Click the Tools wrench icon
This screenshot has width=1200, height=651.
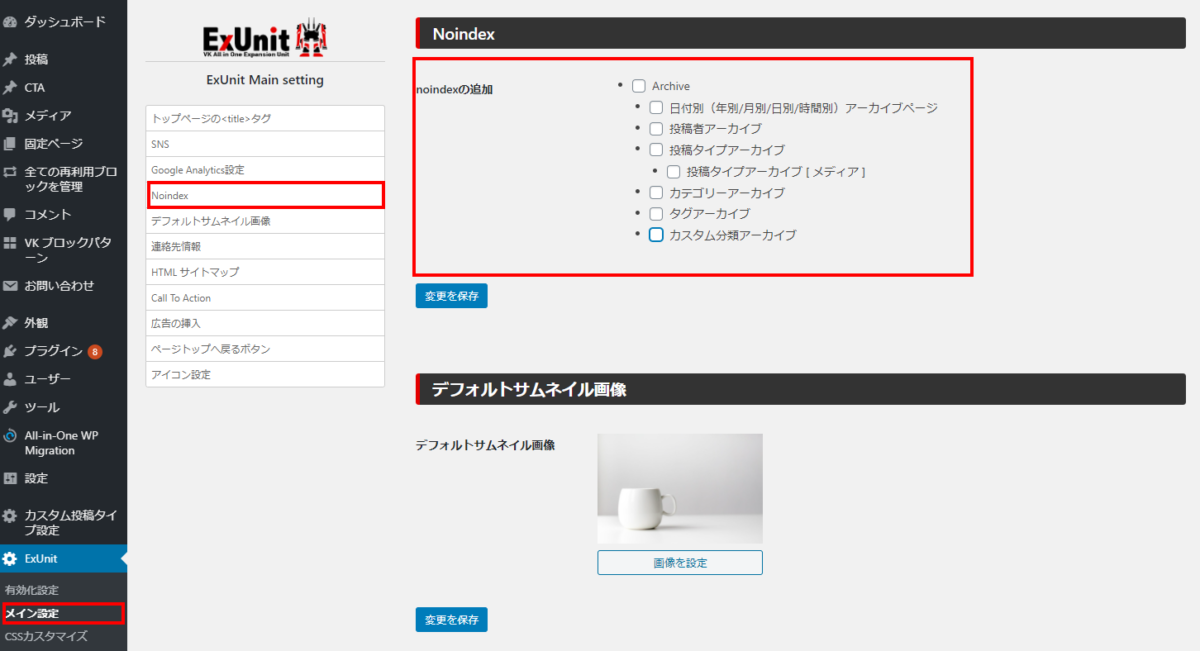tap(10, 407)
